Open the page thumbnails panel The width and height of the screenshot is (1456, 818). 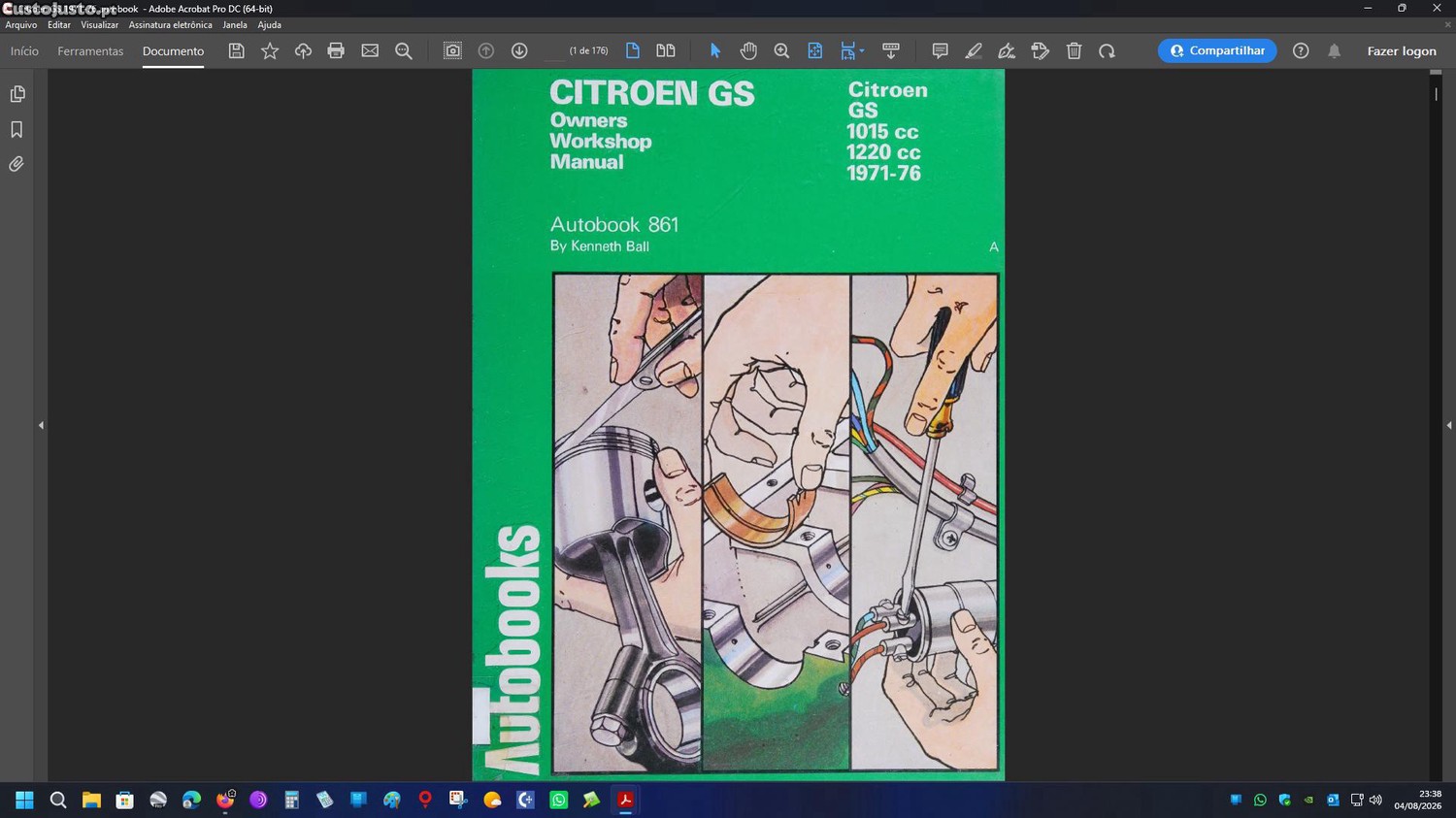17,94
